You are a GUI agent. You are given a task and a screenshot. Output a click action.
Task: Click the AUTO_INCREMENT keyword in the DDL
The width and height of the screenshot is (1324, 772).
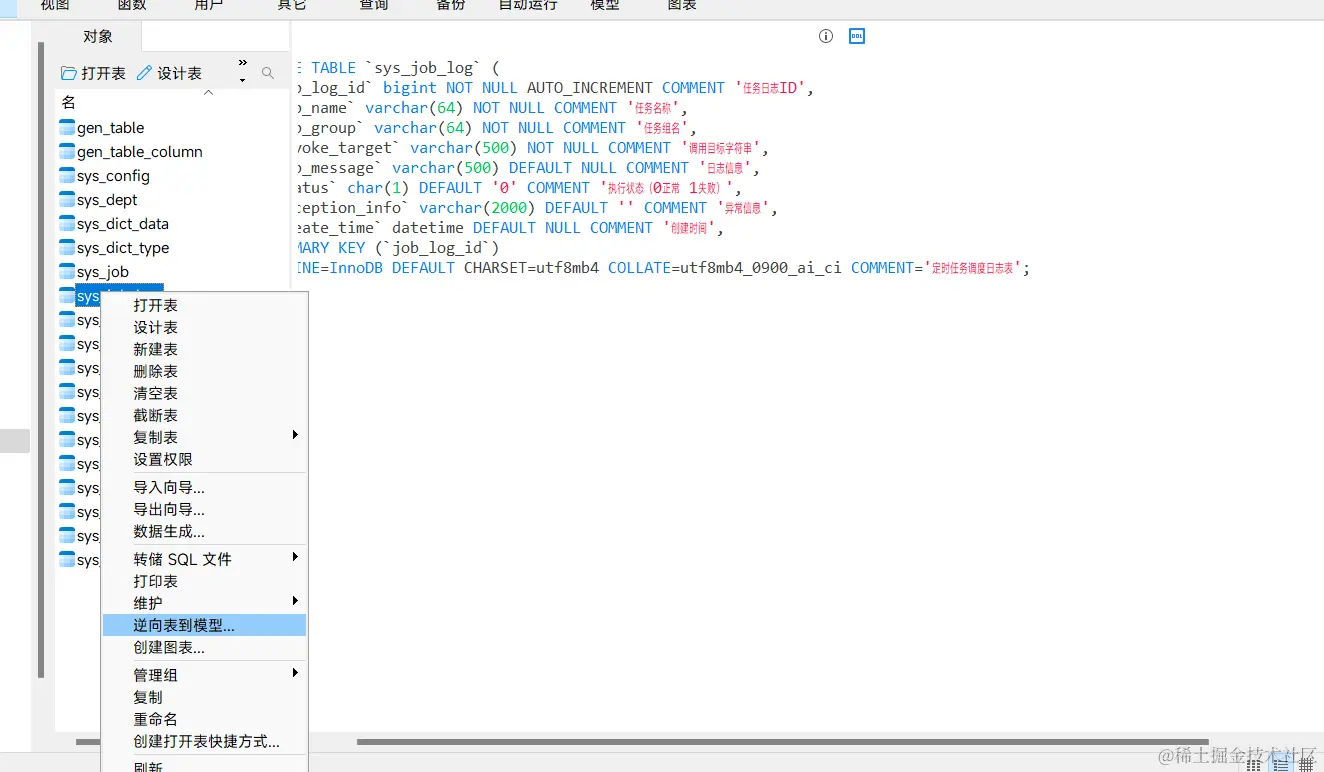coord(590,88)
